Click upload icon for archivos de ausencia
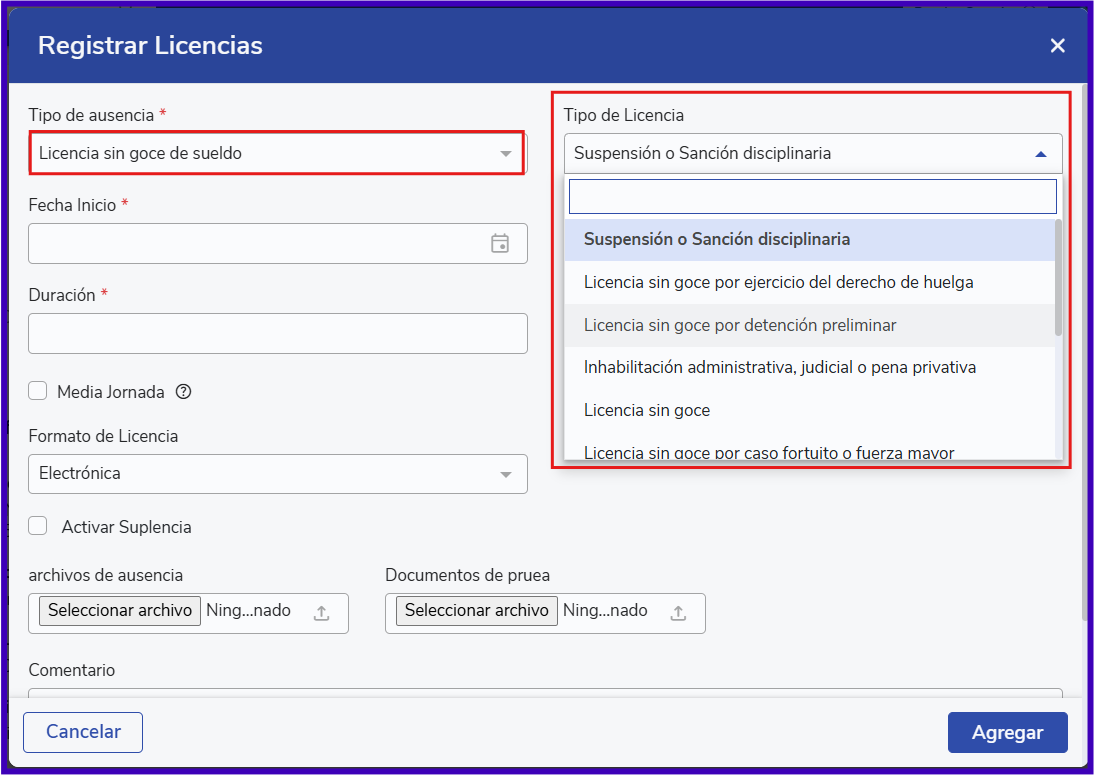Screen dimensions: 1094x775 (x=321, y=613)
